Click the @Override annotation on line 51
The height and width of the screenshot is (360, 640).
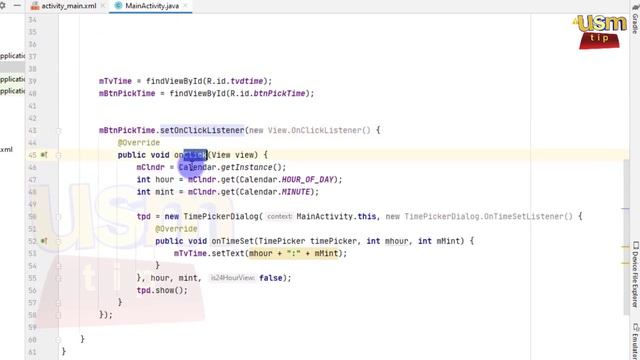click(x=176, y=229)
